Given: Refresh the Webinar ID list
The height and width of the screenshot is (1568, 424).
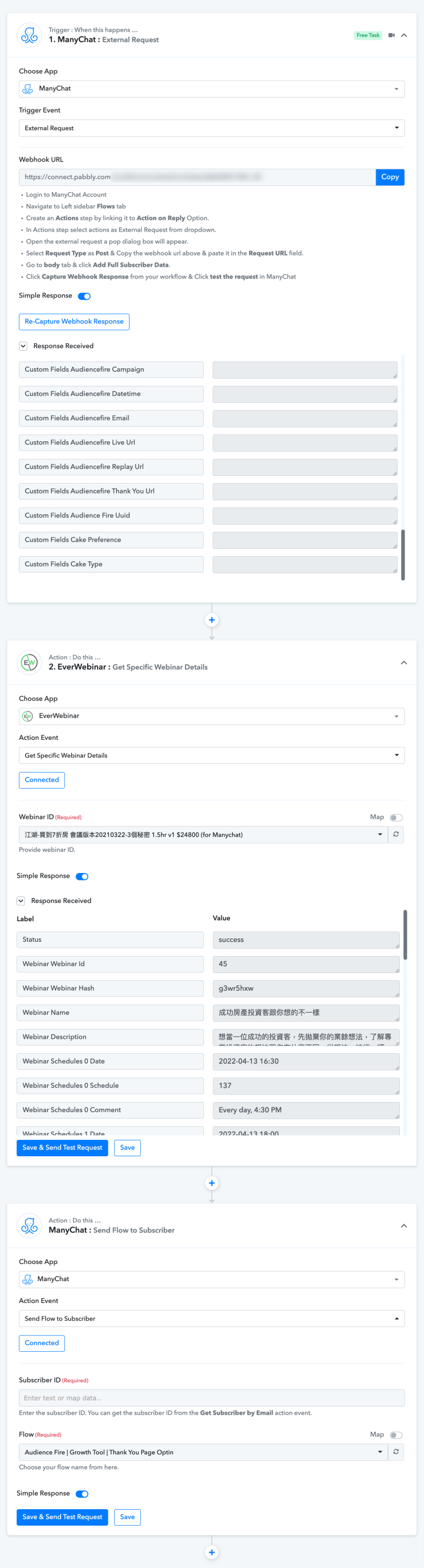Looking at the screenshot, I should click(x=396, y=835).
